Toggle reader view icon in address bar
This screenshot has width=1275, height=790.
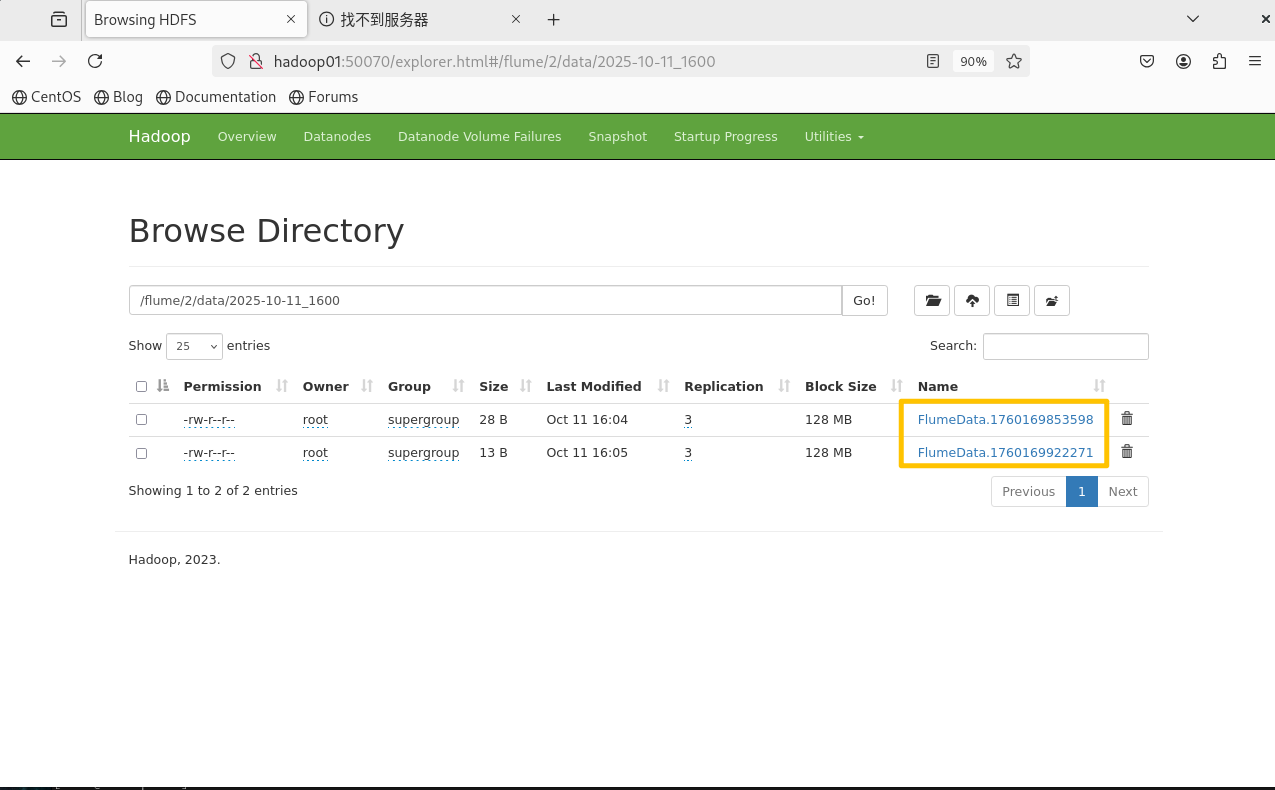(x=933, y=61)
